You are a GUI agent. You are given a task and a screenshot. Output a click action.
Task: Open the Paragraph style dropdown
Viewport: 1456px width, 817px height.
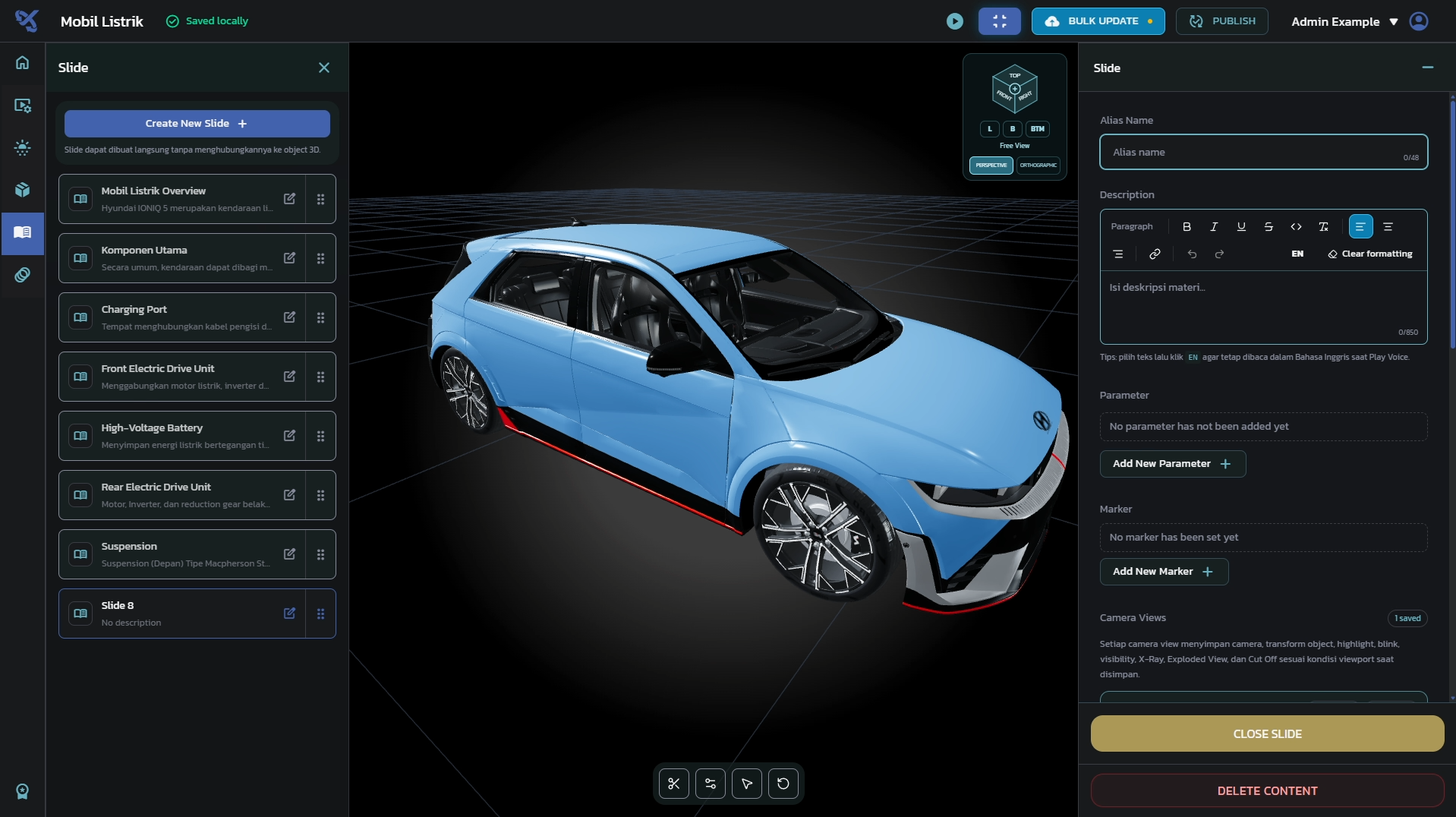click(1131, 226)
